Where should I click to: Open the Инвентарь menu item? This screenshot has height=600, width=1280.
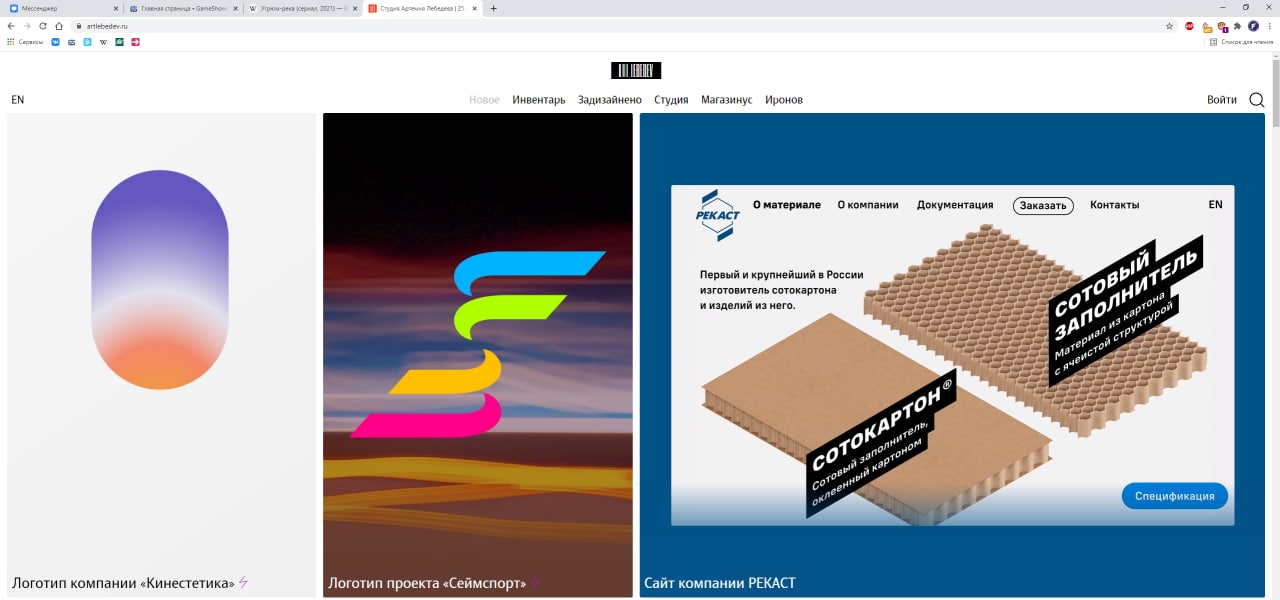pyautogui.click(x=539, y=100)
